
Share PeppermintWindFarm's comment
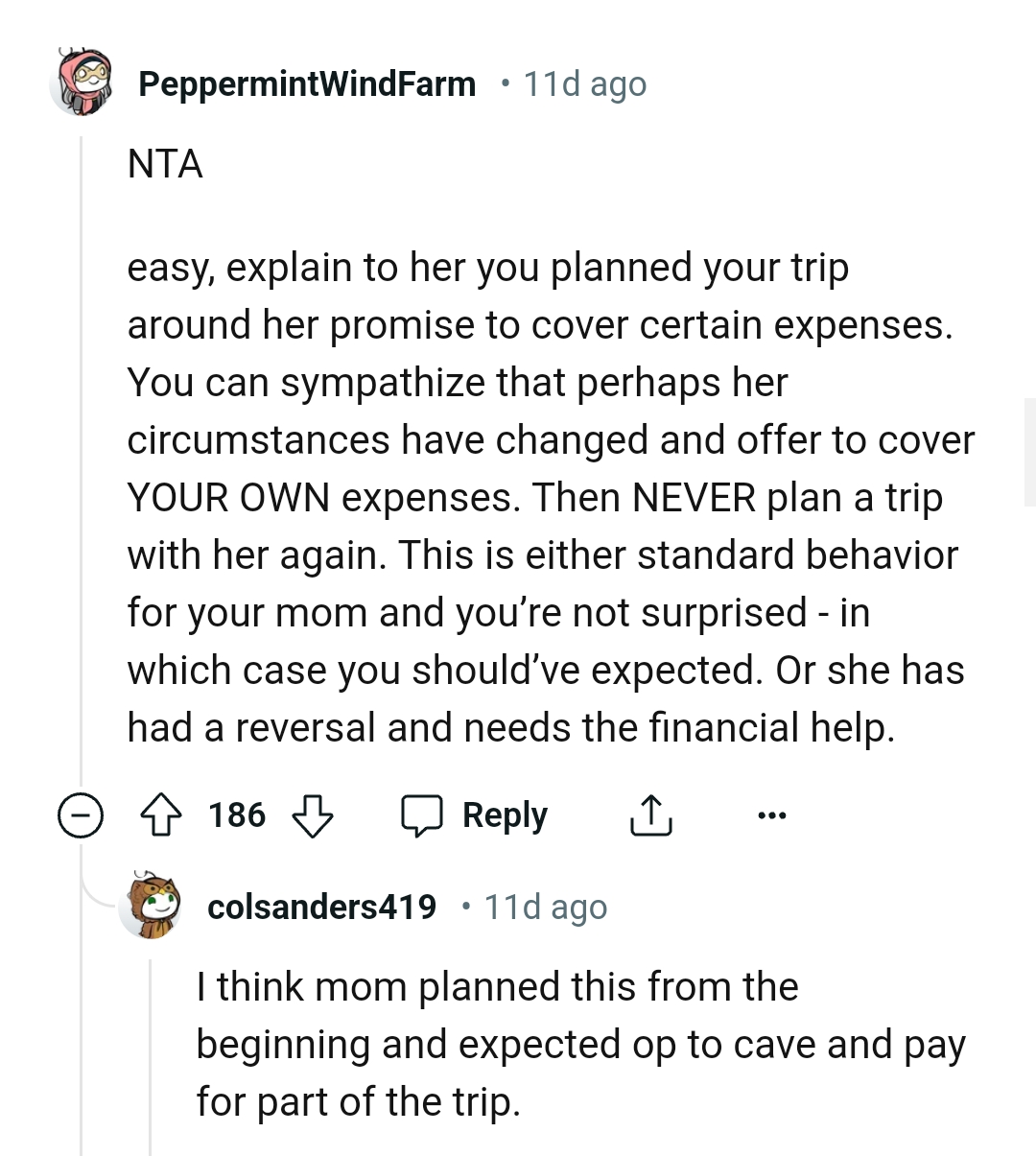click(x=650, y=814)
